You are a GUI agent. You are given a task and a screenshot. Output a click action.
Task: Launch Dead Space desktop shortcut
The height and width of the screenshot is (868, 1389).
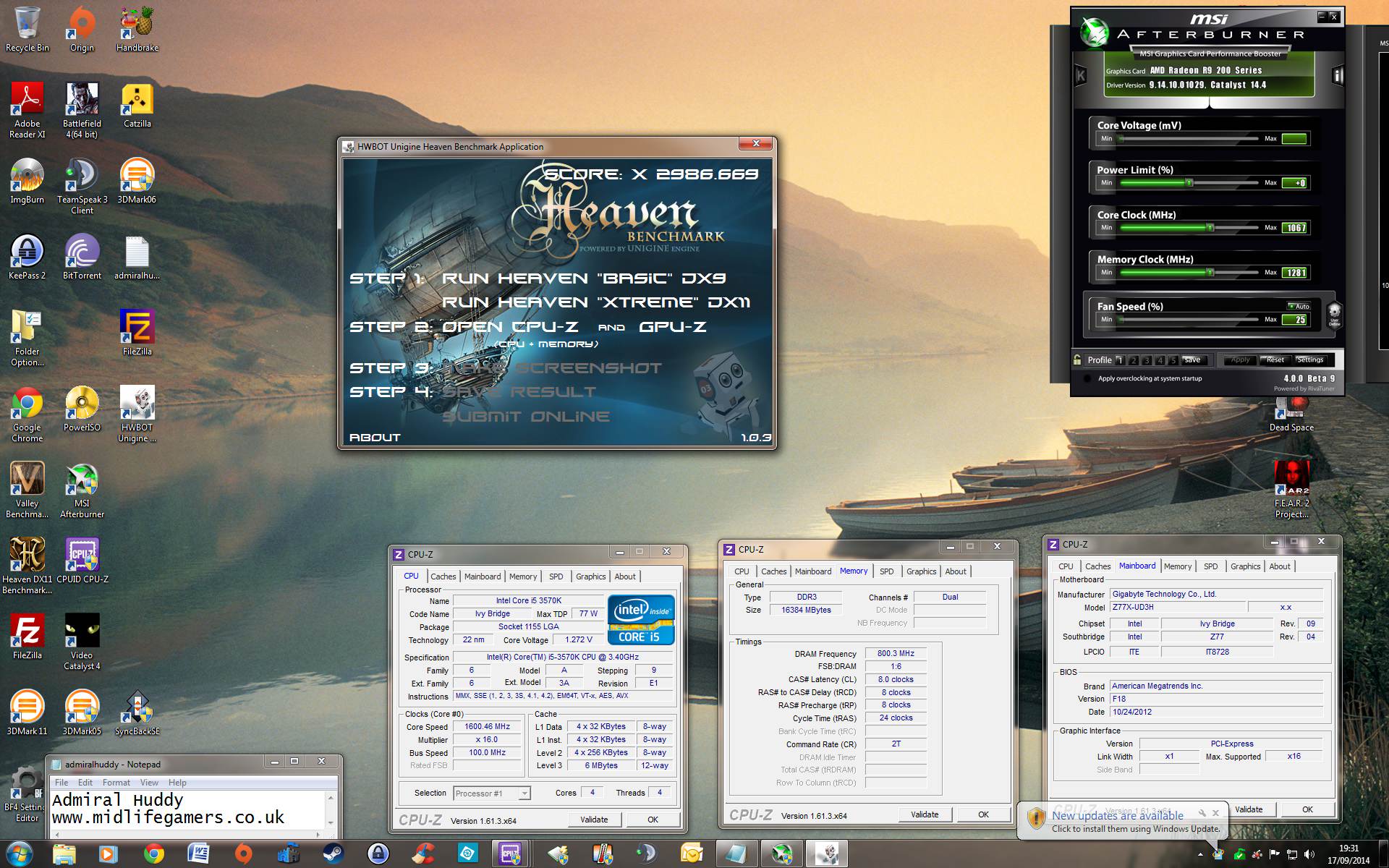pos(1291,414)
